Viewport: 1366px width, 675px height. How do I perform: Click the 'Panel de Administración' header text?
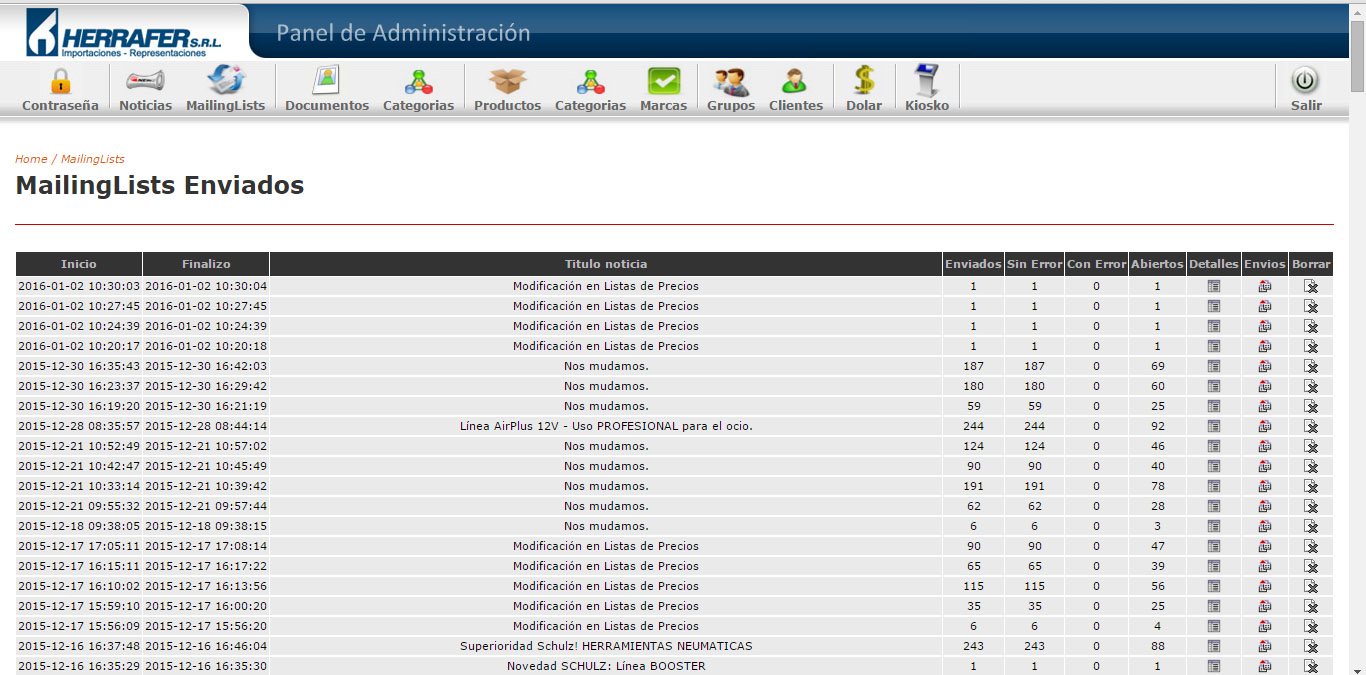coord(403,33)
